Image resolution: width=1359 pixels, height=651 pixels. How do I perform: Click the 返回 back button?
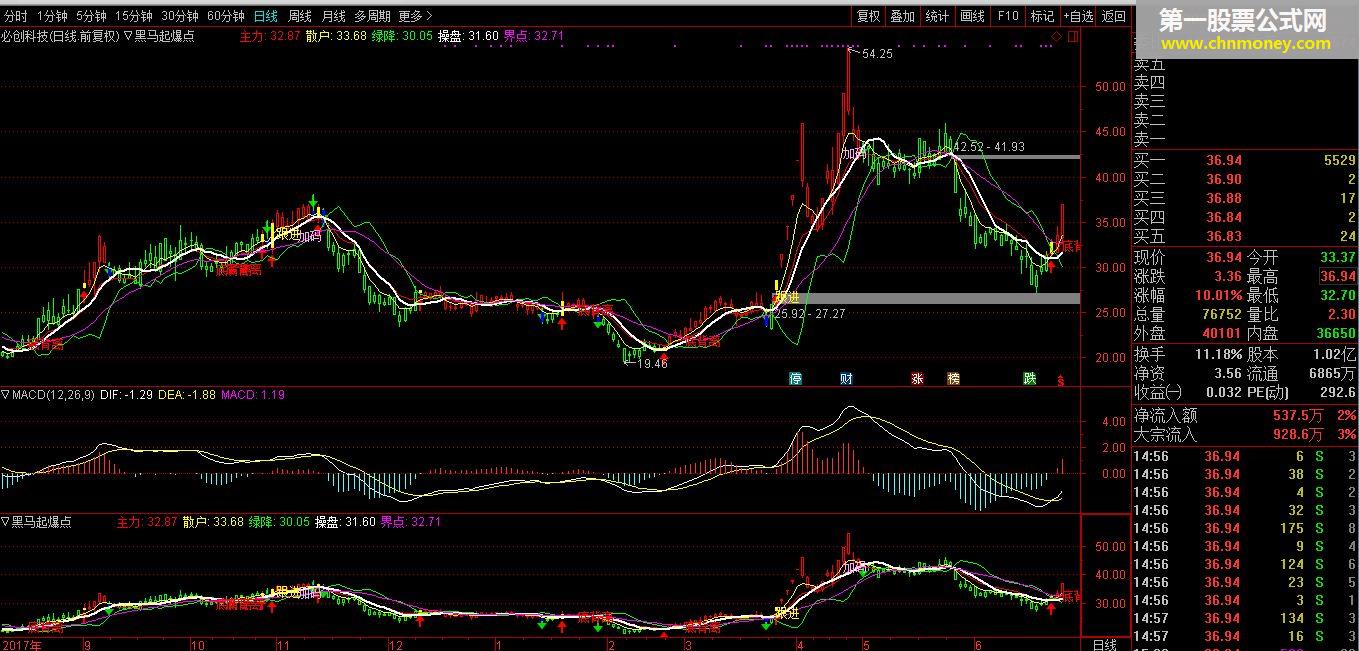point(1114,16)
